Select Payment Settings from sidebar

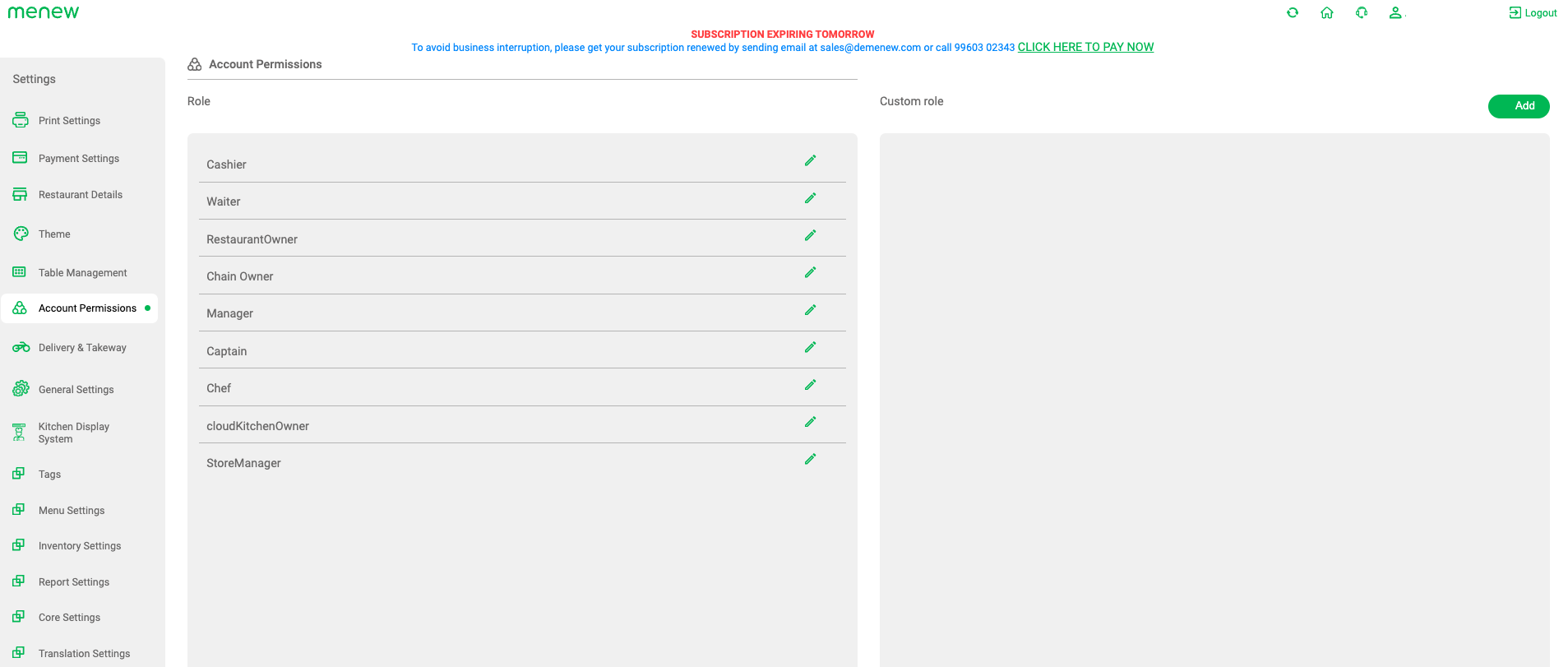click(78, 159)
